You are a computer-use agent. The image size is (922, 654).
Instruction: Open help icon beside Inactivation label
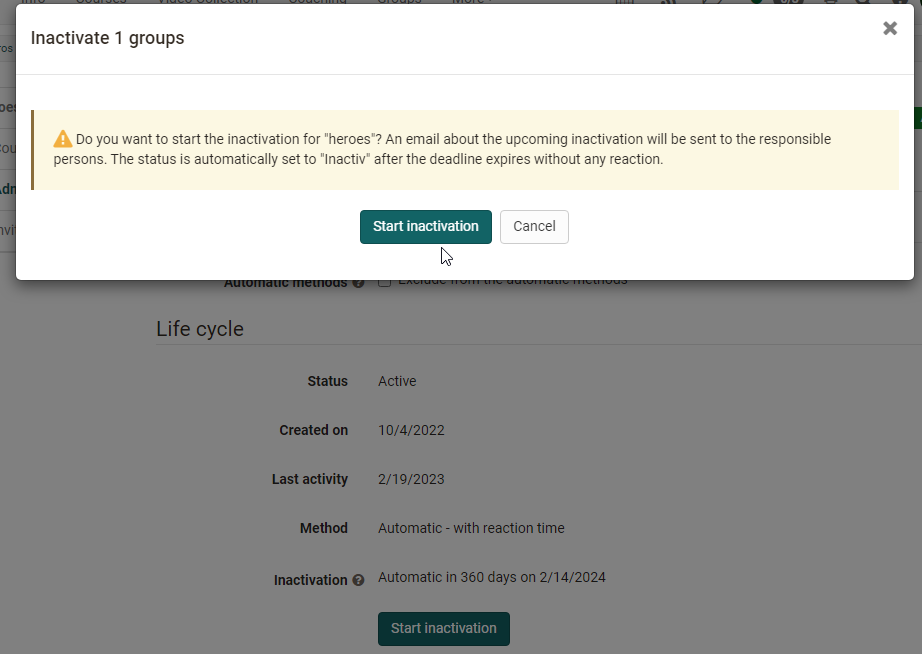[x=358, y=580]
